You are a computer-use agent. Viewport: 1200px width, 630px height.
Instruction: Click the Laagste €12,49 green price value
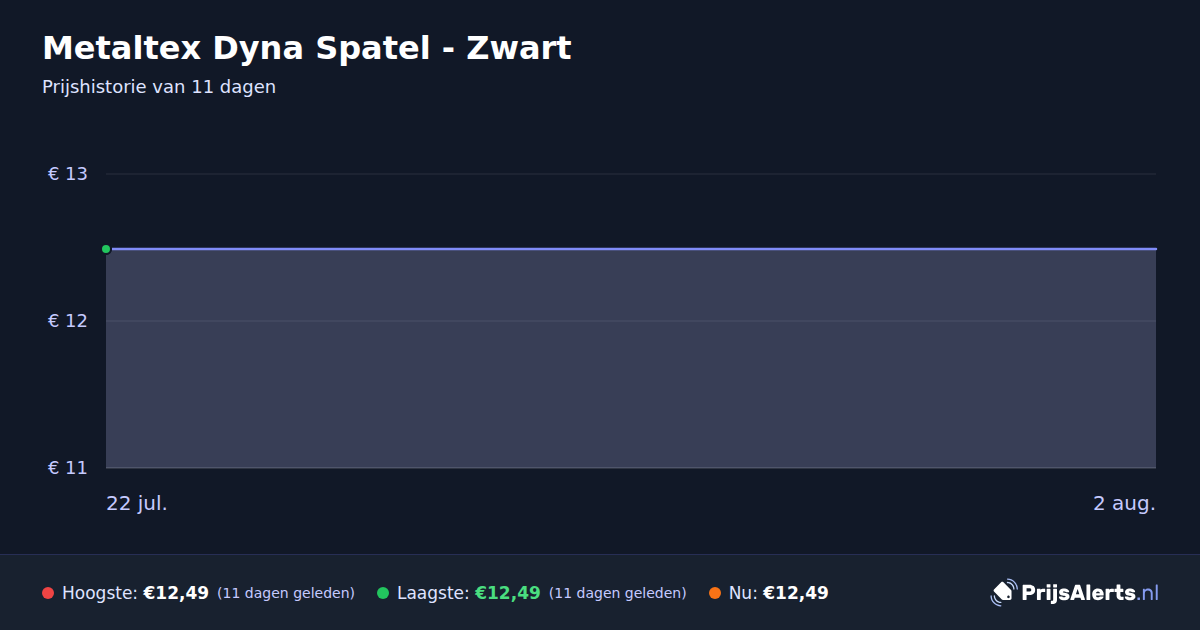[x=508, y=593]
